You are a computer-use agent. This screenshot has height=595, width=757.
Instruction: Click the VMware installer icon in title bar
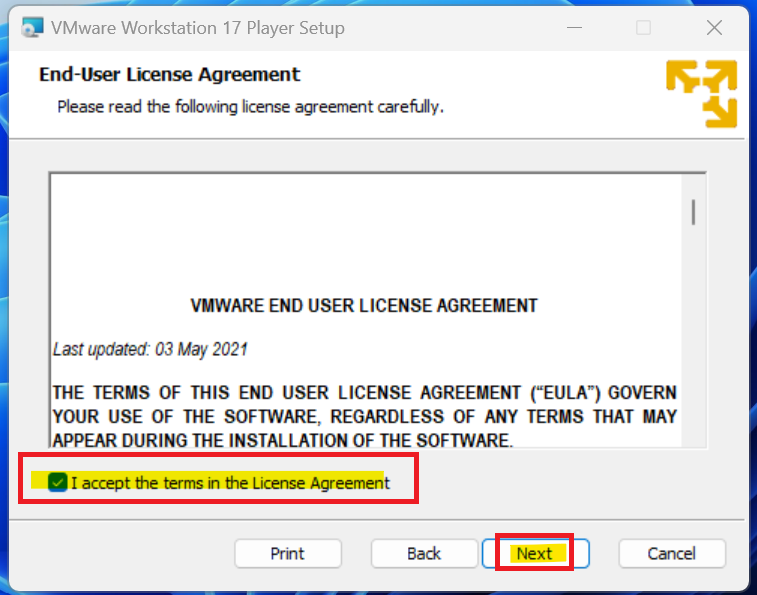(x=32, y=28)
